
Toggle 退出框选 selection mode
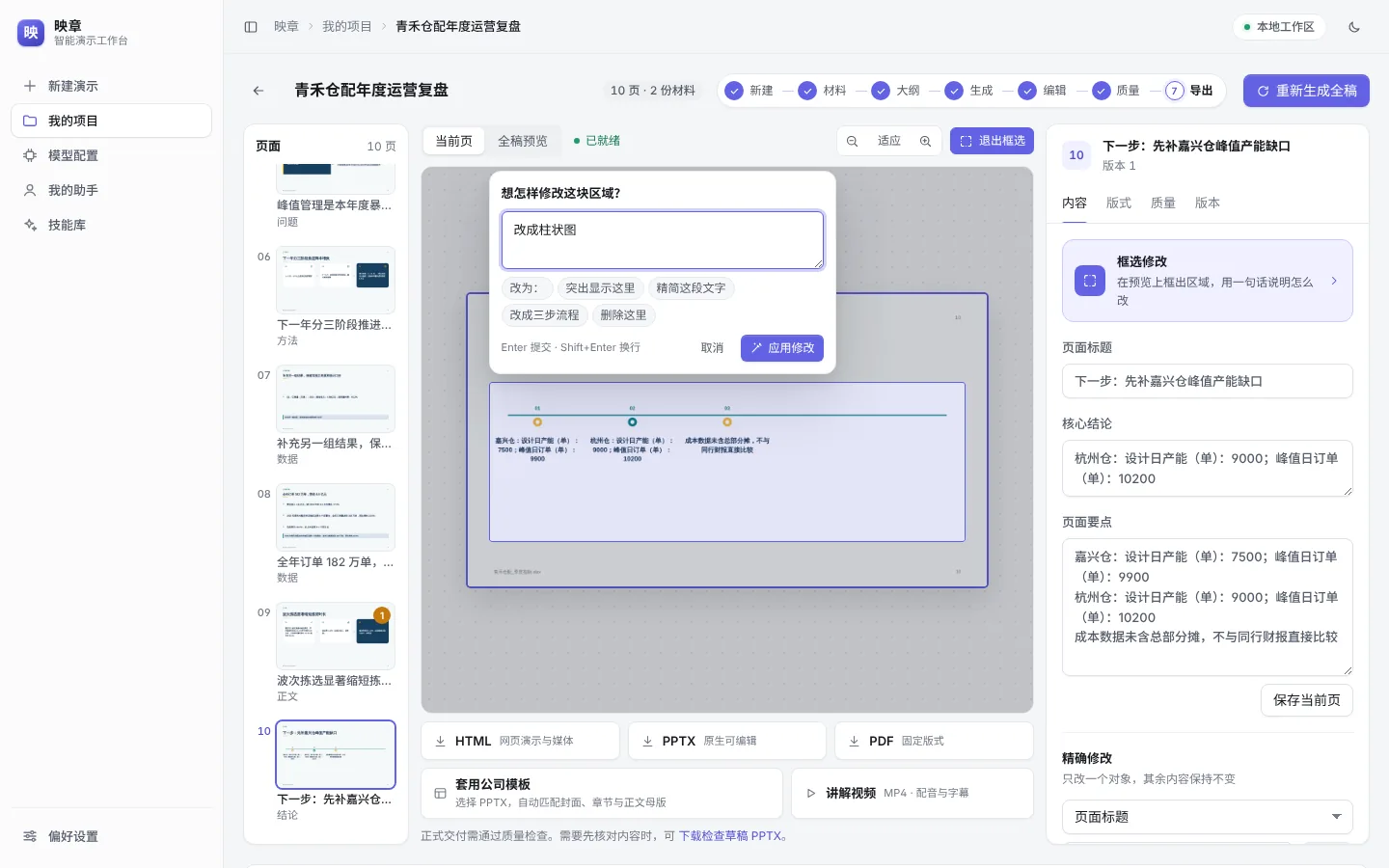pyautogui.click(x=992, y=141)
